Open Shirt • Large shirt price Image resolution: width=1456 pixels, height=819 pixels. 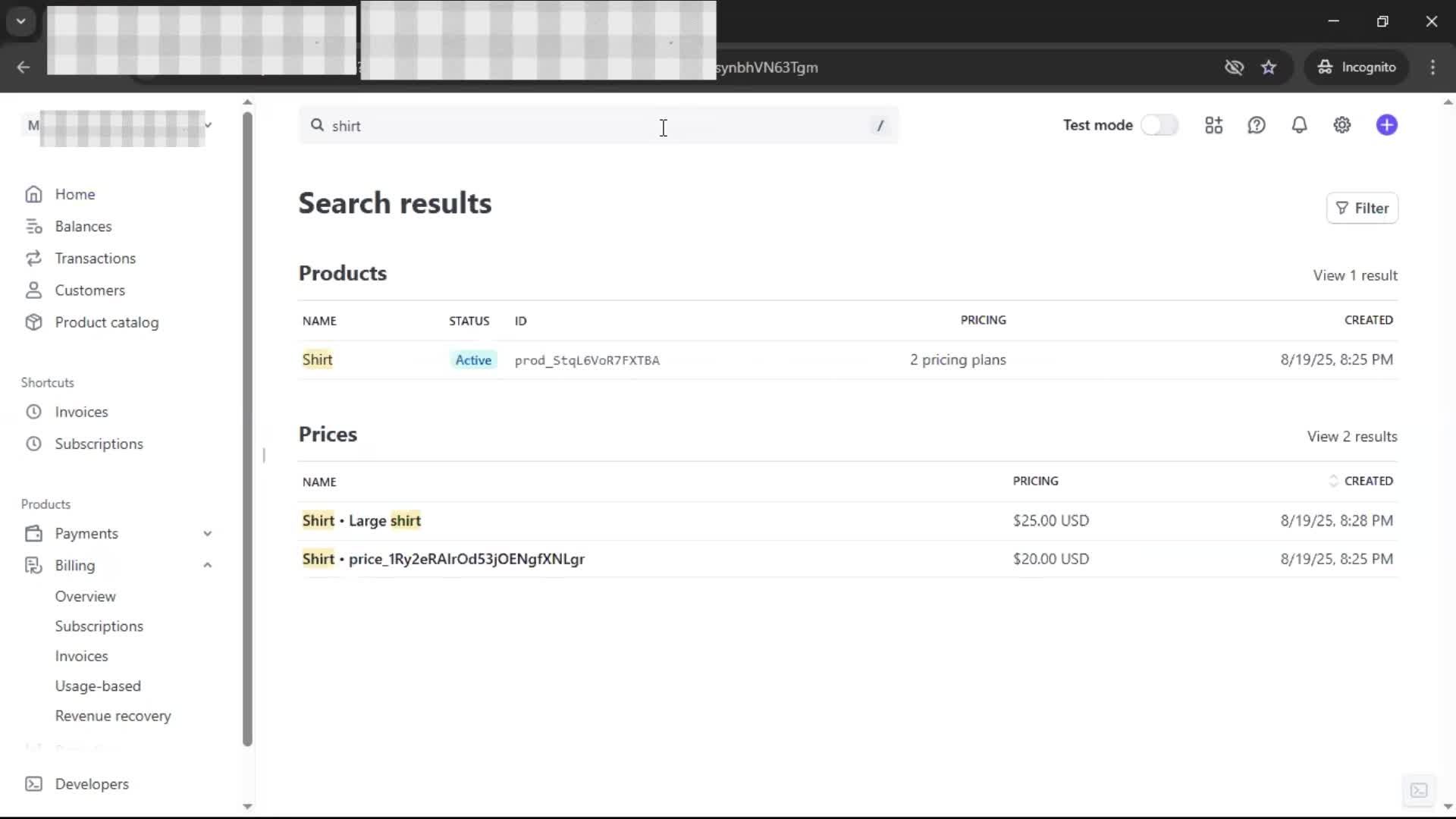point(848,520)
